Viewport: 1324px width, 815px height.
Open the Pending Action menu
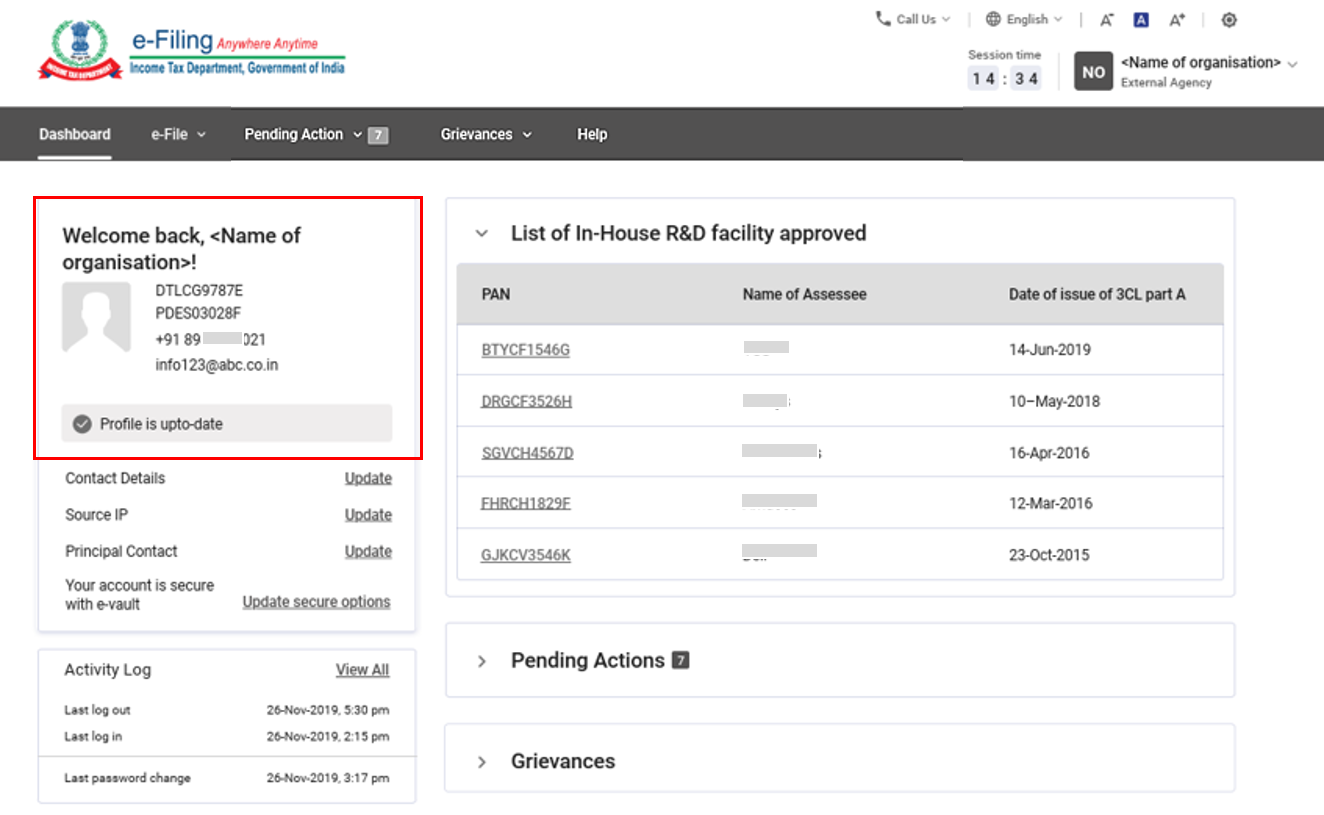303,134
